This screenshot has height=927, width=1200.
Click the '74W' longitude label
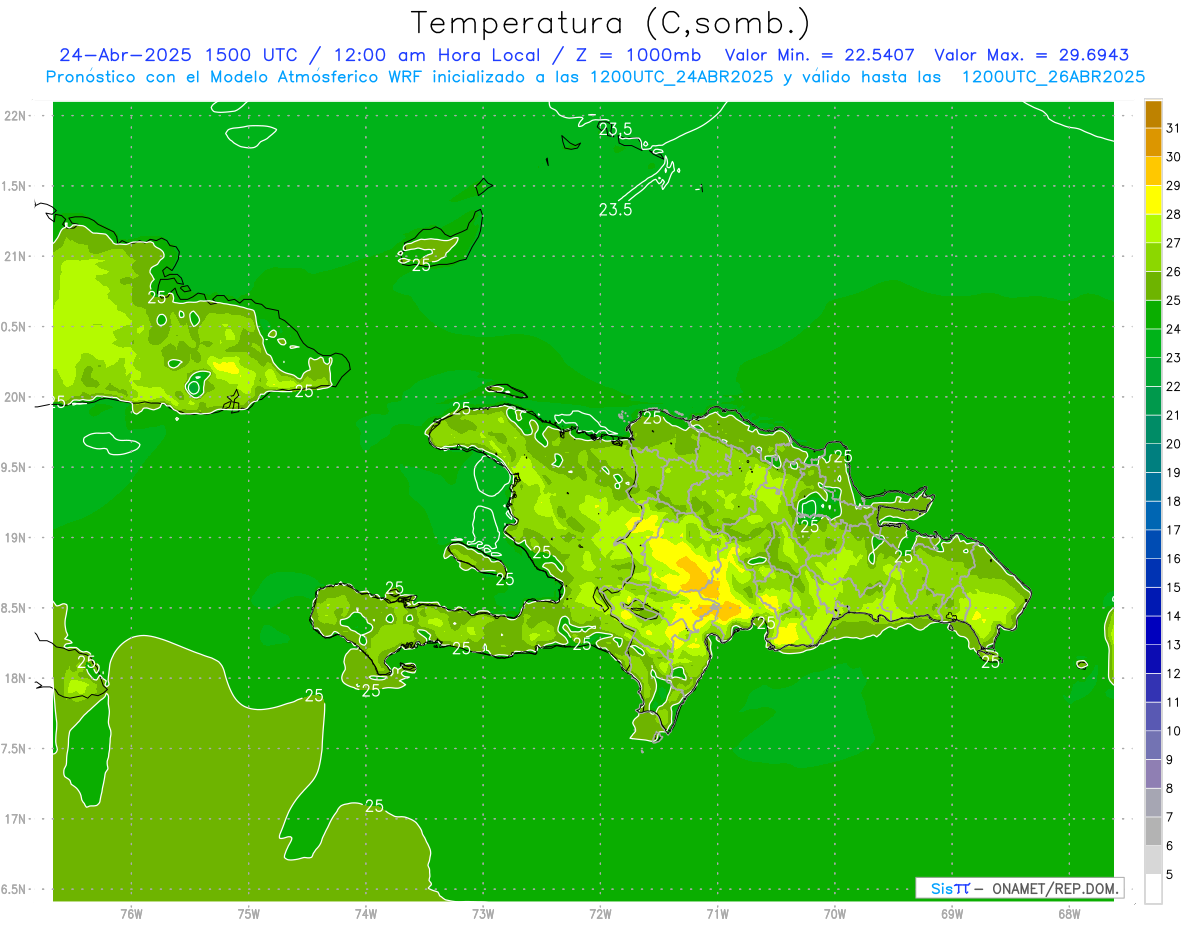click(366, 914)
